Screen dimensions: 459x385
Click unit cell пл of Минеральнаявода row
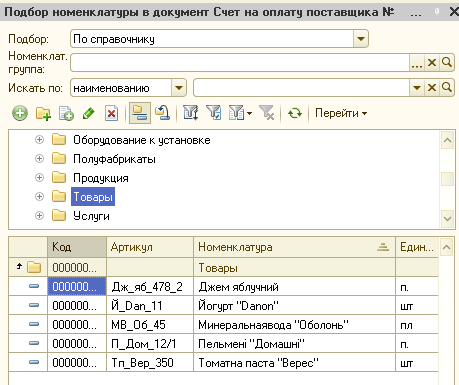click(417, 325)
